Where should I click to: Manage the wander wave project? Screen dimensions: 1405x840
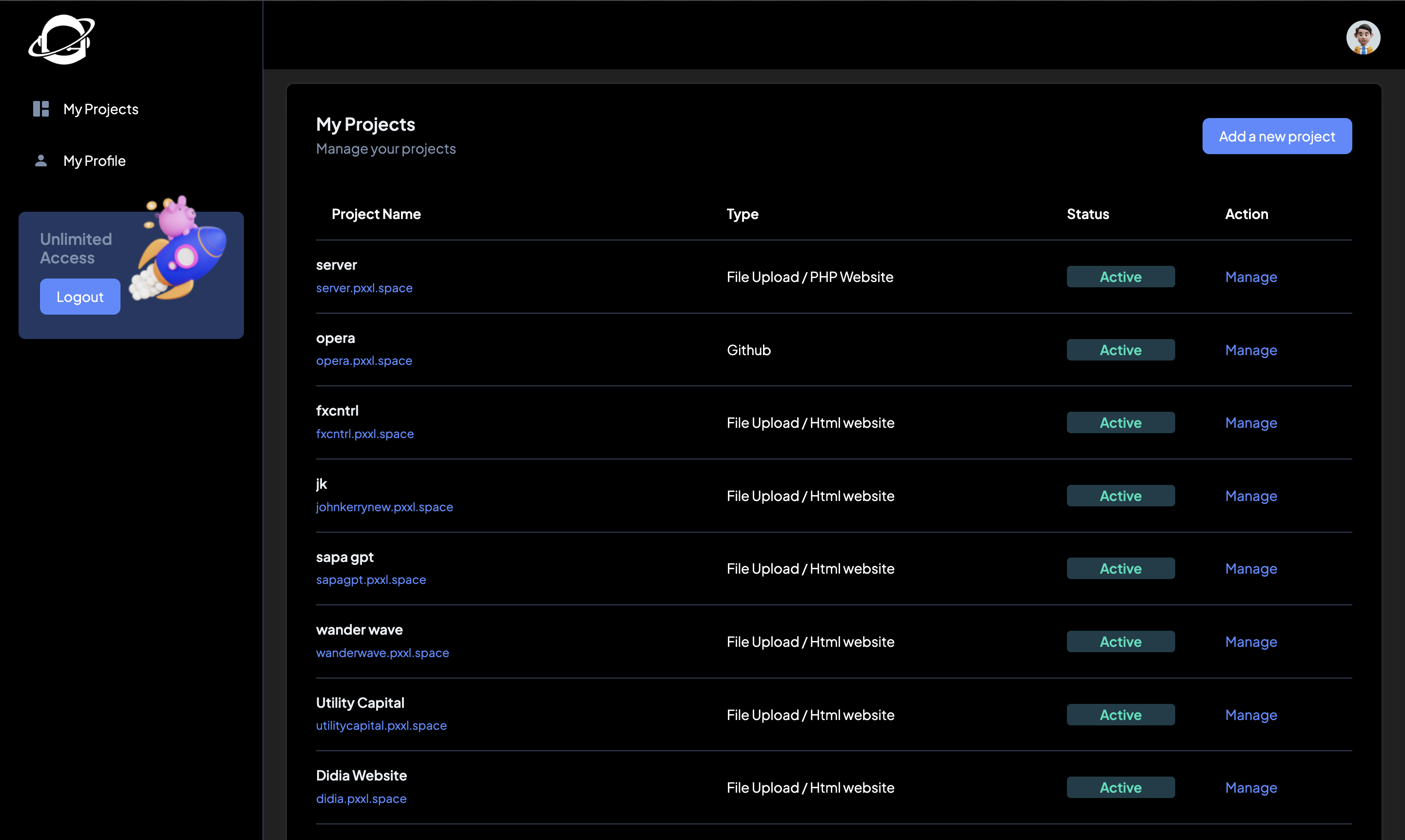(1251, 641)
